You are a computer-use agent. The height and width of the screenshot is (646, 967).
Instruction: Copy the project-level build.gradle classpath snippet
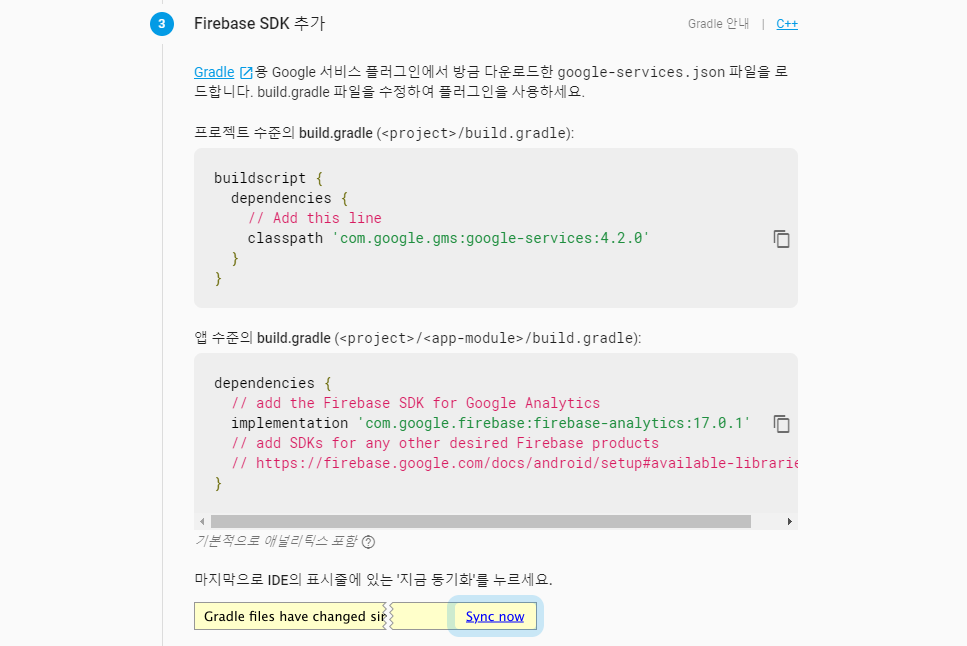(x=781, y=239)
